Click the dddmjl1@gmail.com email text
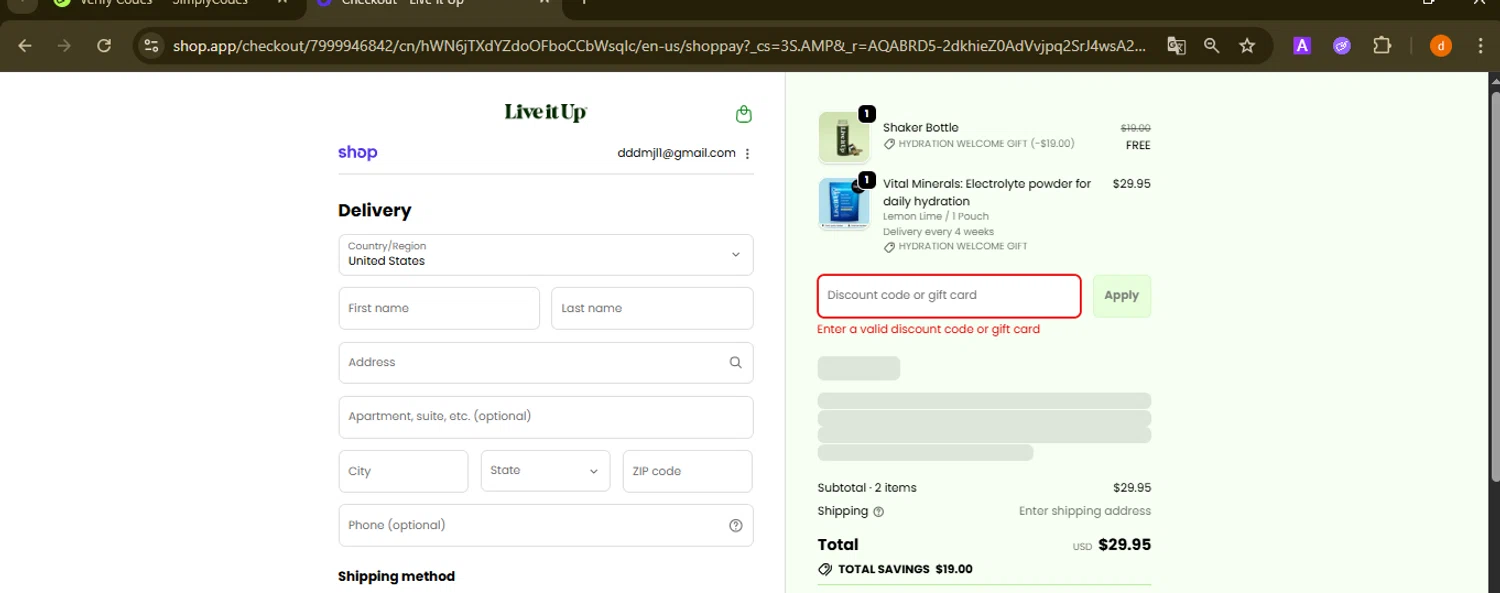The width and height of the screenshot is (1500, 593). coord(677,153)
